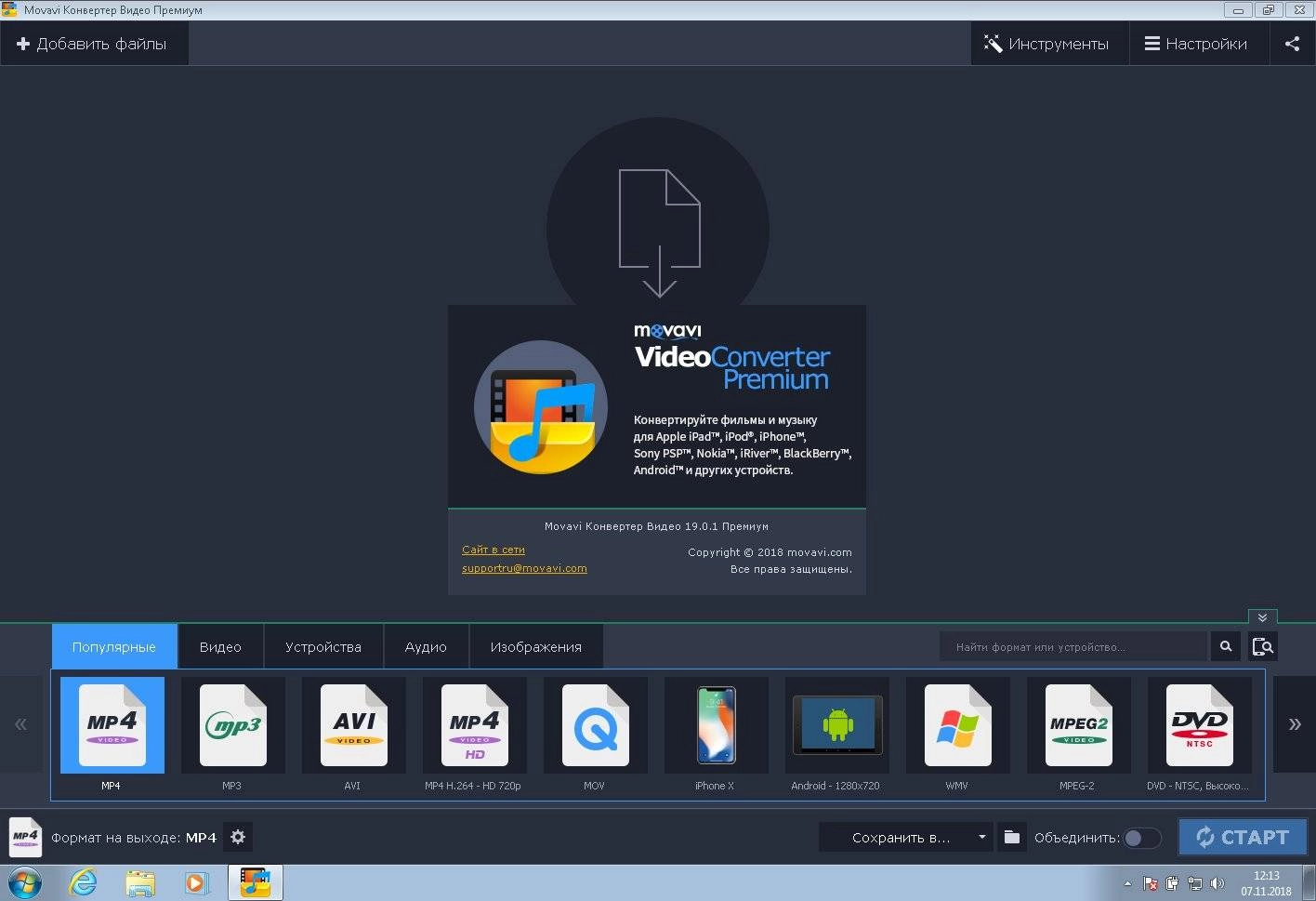This screenshot has width=1316, height=901.
Task: Select MP4 H.264 HD 720p preset
Action: pyautogui.click(x=475, y=725)
